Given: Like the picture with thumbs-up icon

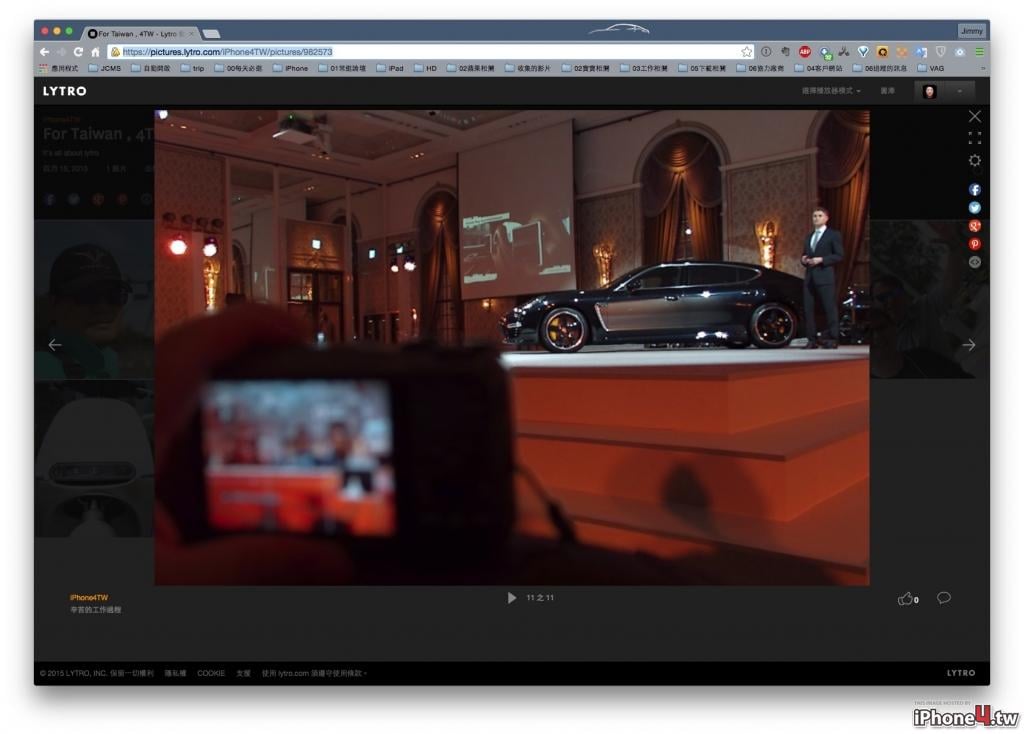Looking at the screenshot, I should point(905,599).
